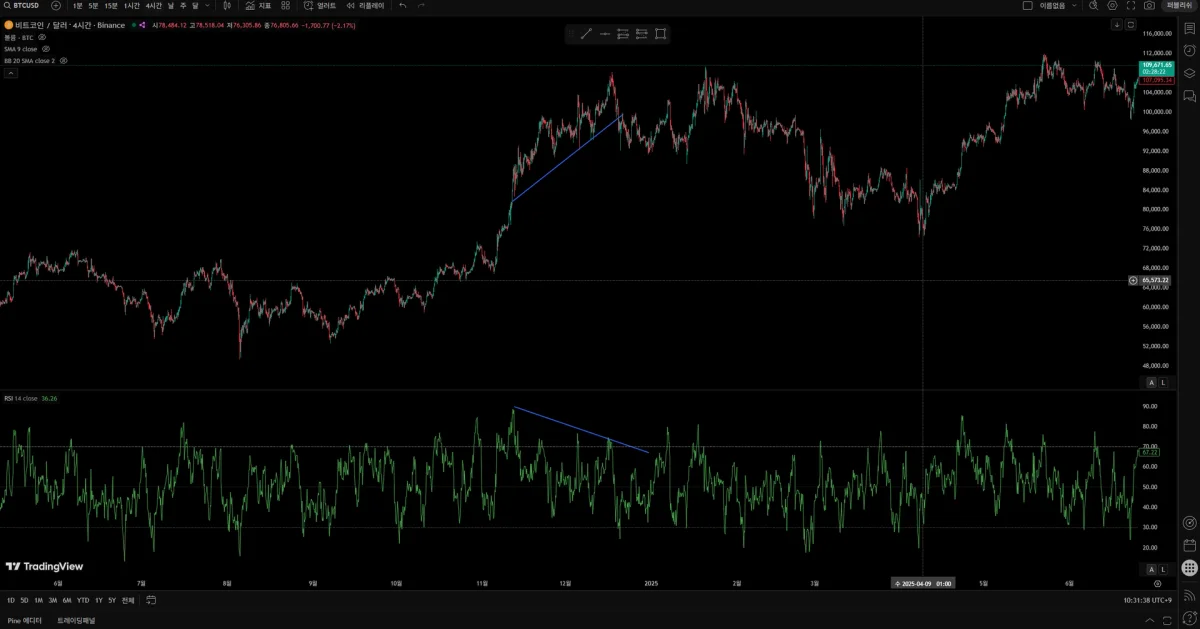Select the 1분 timeframe

pos(78,5)
